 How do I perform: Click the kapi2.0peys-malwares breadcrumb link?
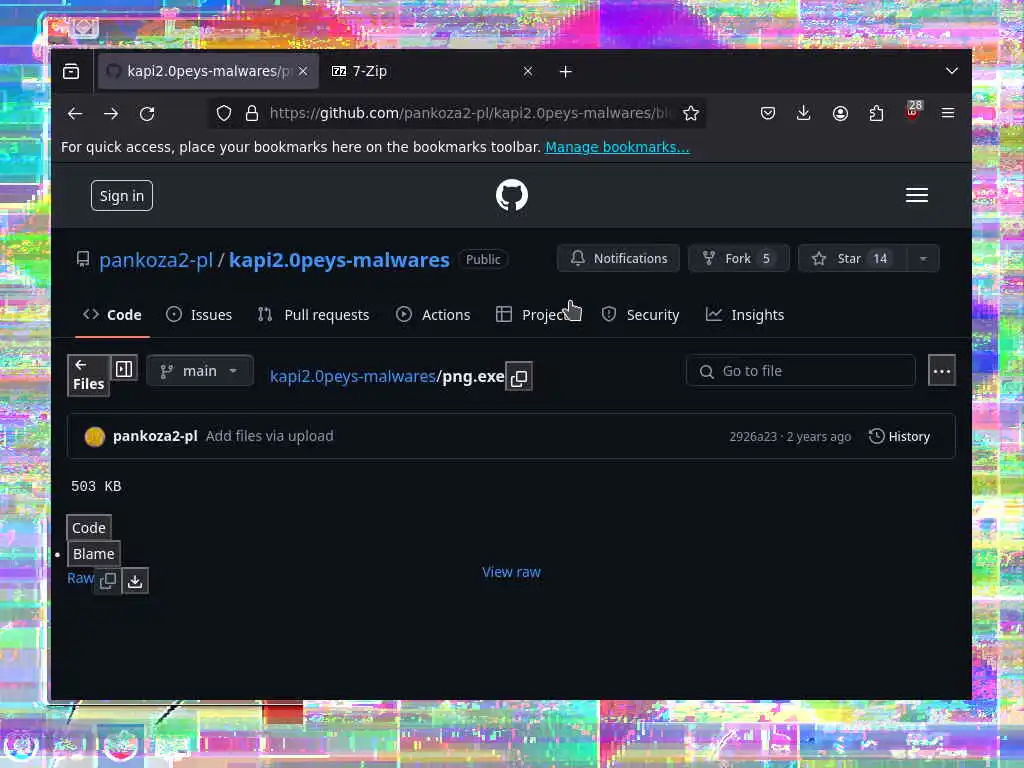(x=353, y=377)
